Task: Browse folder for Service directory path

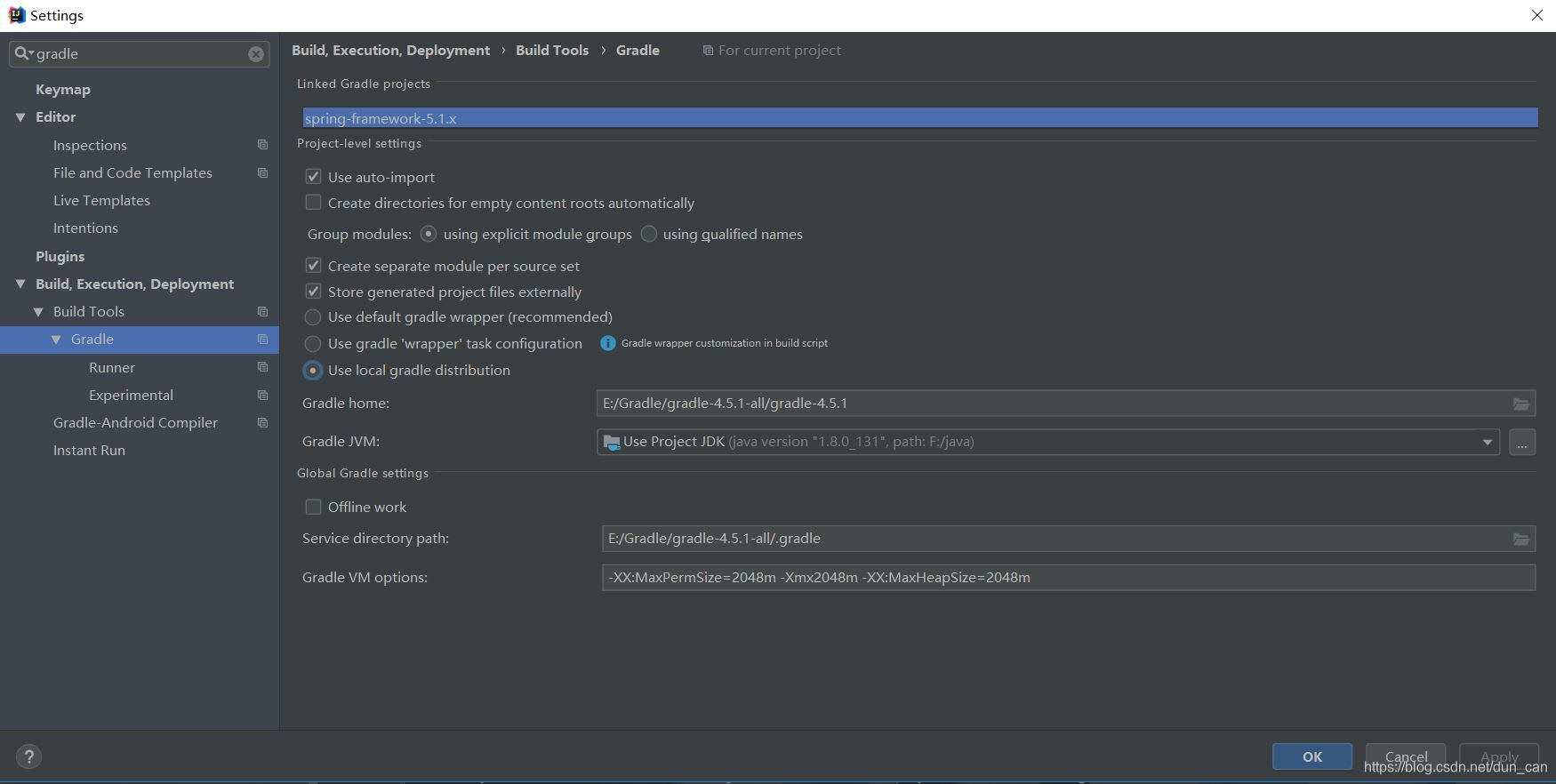Action: point(1521,539)
